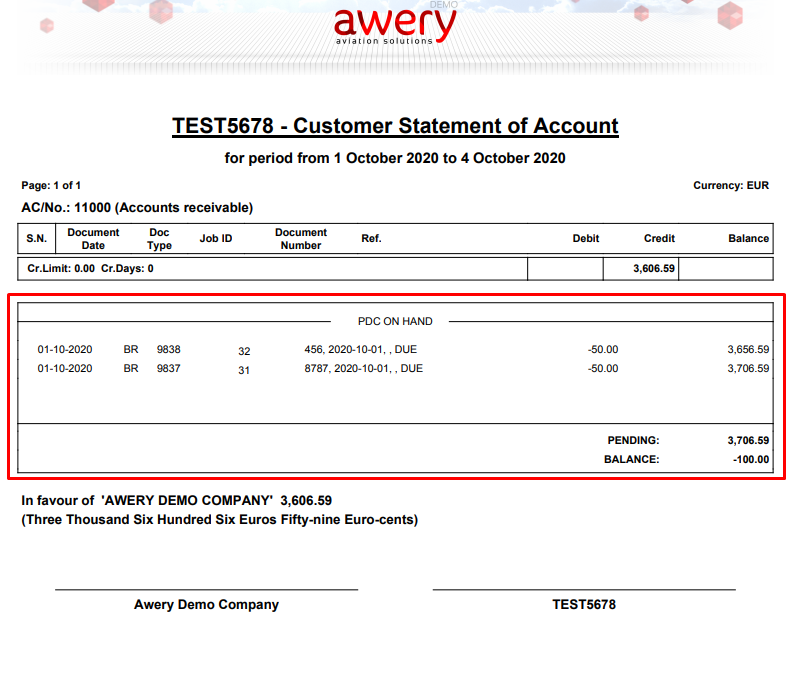This screenshot has width=789, height=686.
Task: Click the credit value 3,606.59 in Cr.Limit row
Action: point(654,268)
